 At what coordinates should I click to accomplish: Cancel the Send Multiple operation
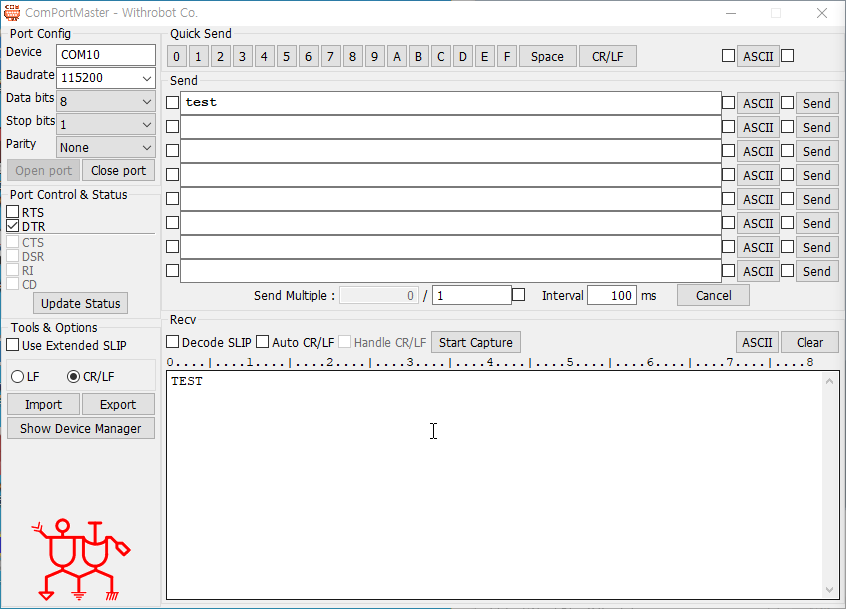coord(713,296)
